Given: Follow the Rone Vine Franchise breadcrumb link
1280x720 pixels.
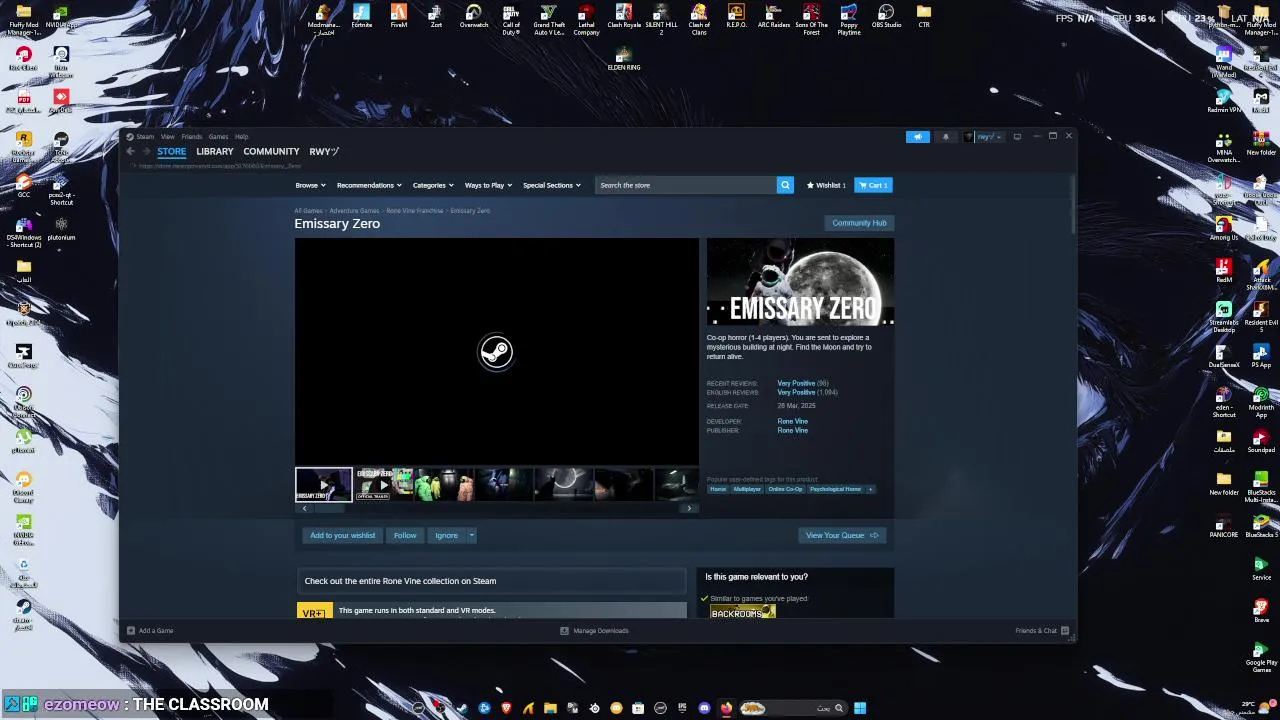Looking at the screenshot, I should (414, 211).
